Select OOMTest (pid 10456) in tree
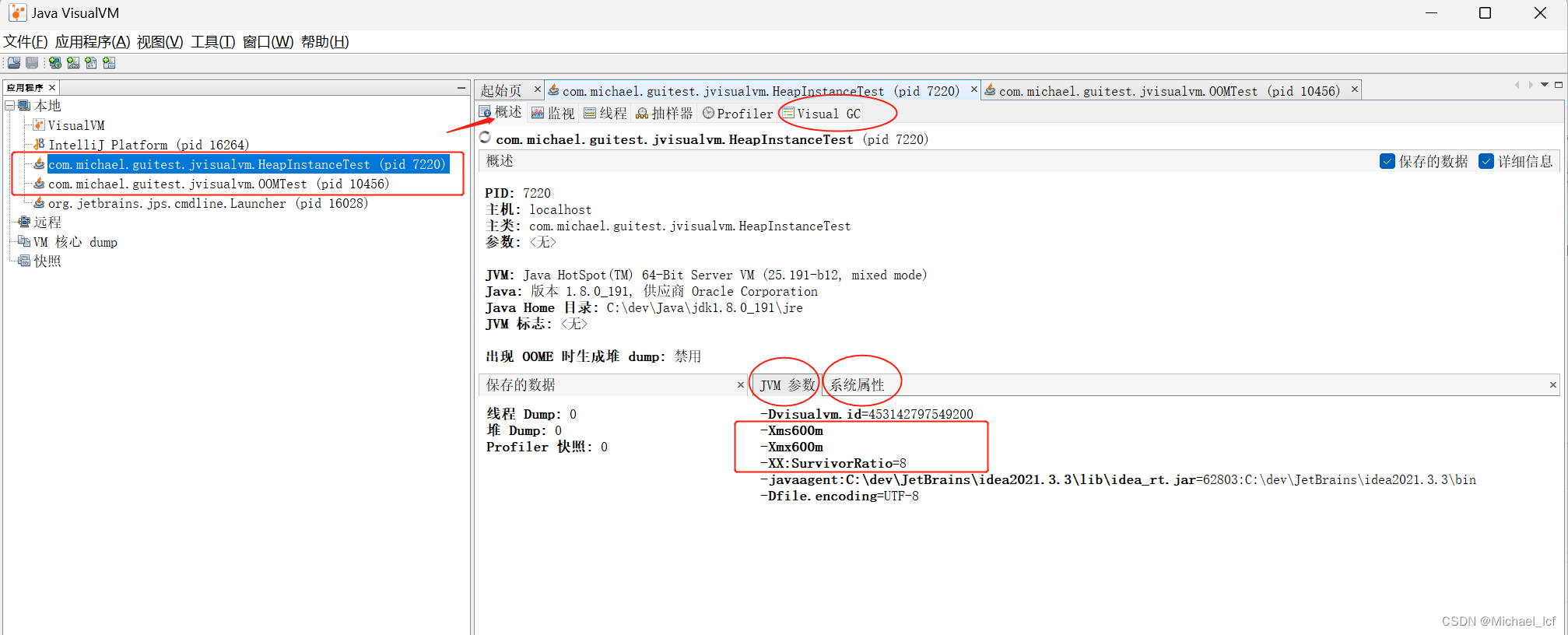The width and height of the screenshot is (1568, 635). [219, 184]
